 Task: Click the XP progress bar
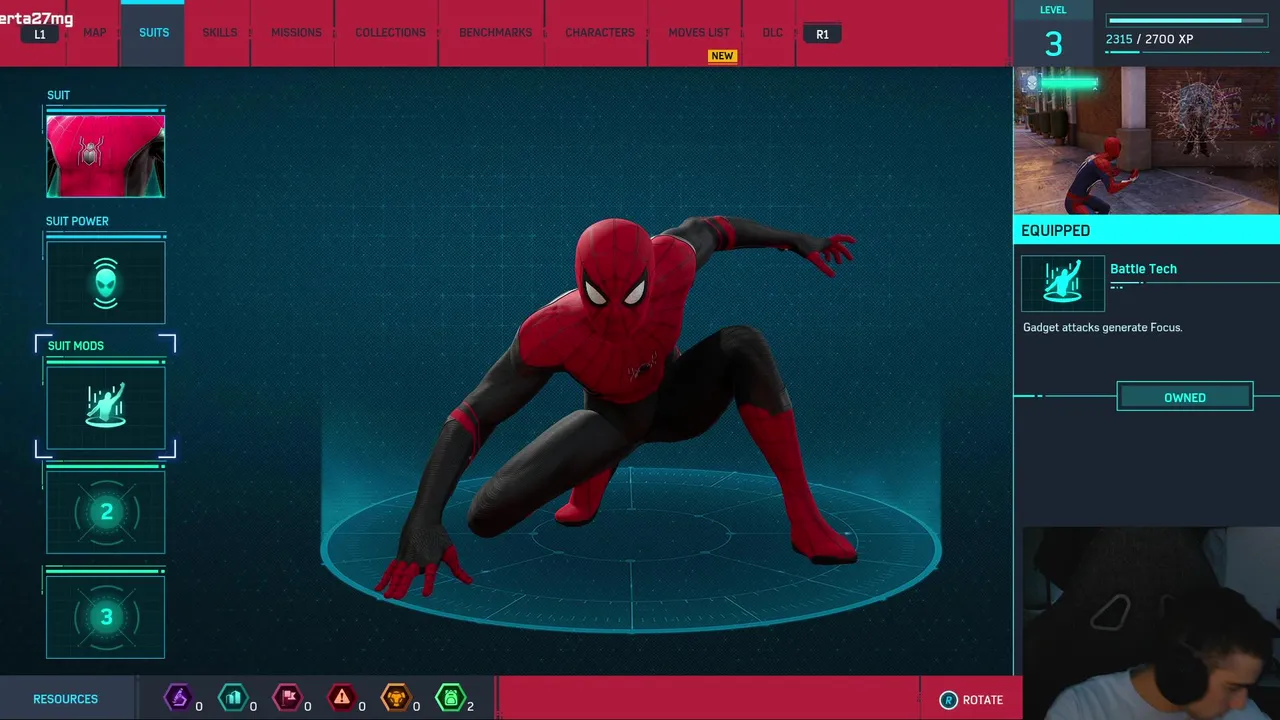1188,20
